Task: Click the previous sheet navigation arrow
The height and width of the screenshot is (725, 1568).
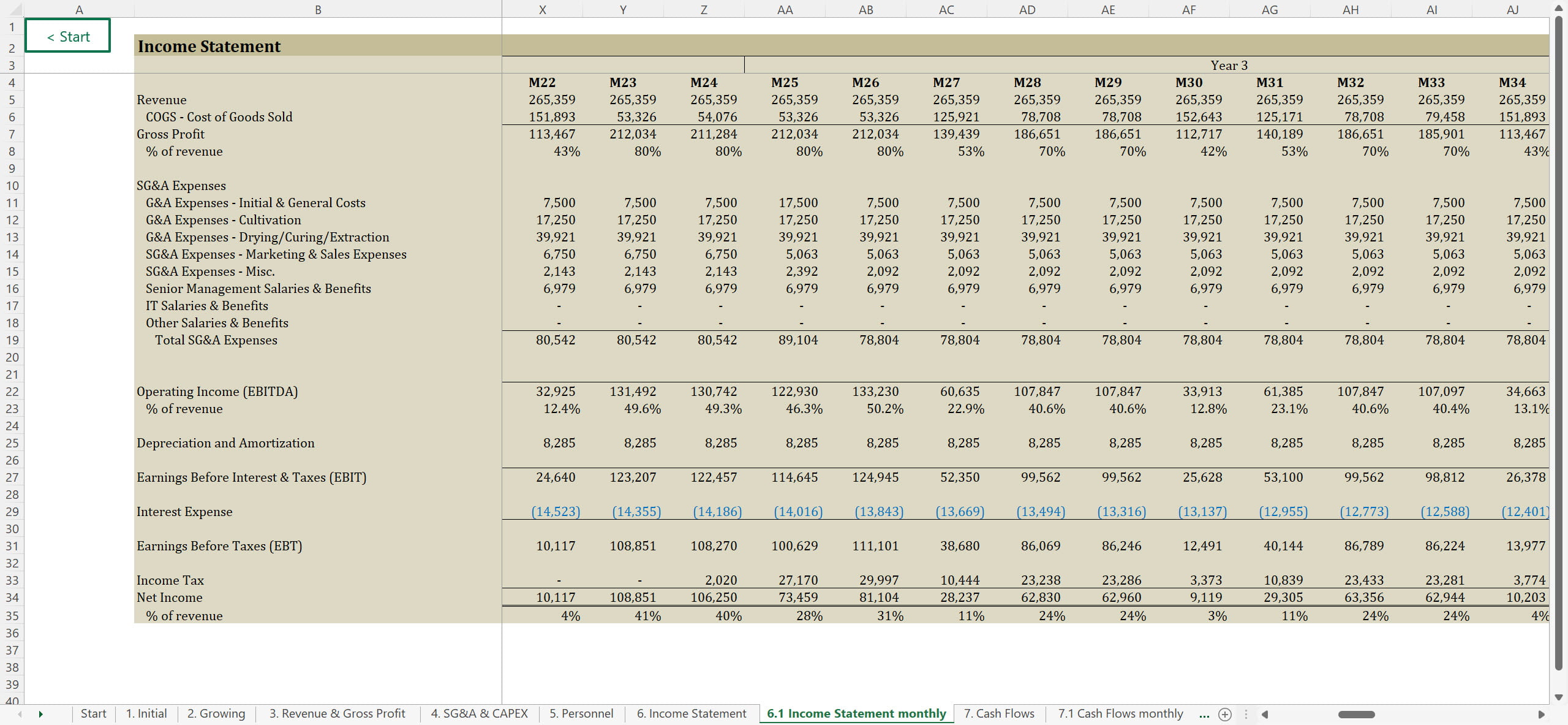Action: [x=20, y=714]
